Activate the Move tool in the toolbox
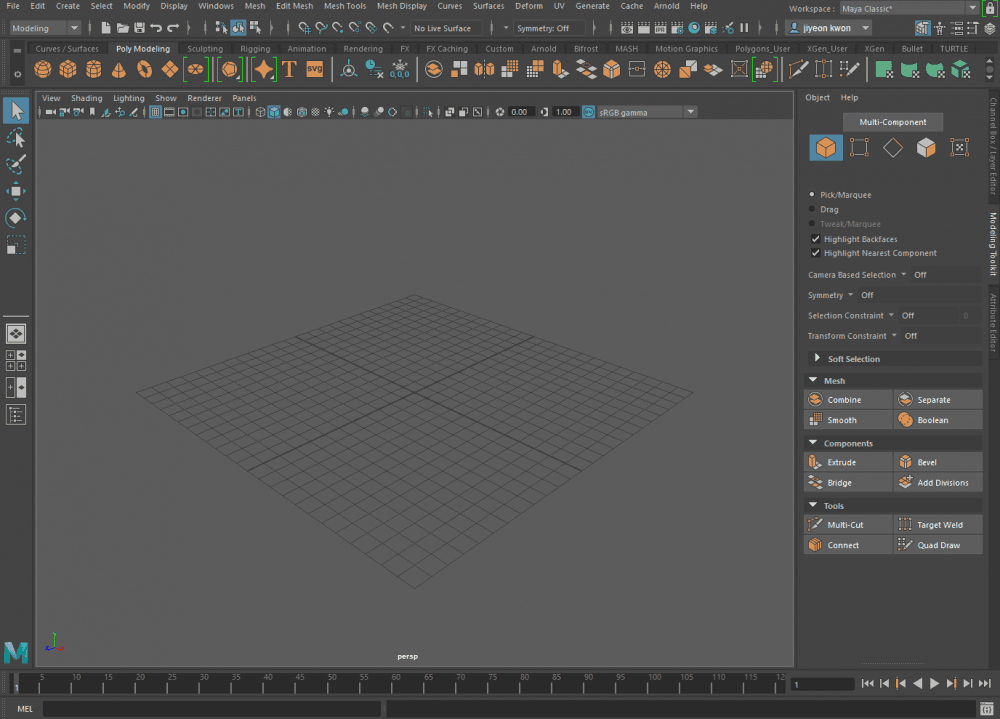The image size is (1000, 719). pyautogui.click(x=16, y=191)
